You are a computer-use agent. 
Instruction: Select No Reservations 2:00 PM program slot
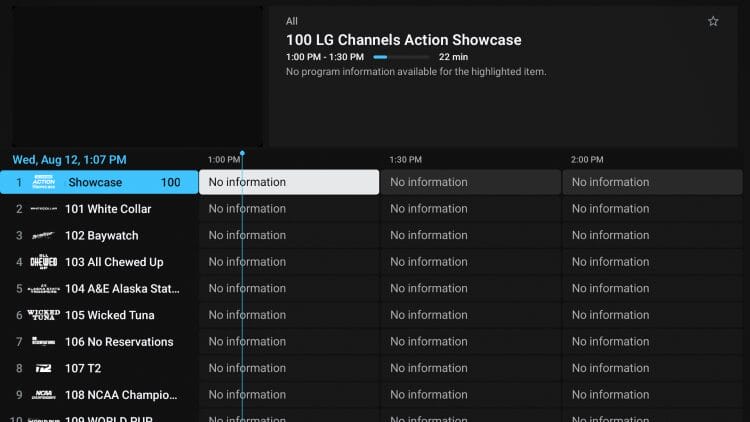tap(652, 342)
